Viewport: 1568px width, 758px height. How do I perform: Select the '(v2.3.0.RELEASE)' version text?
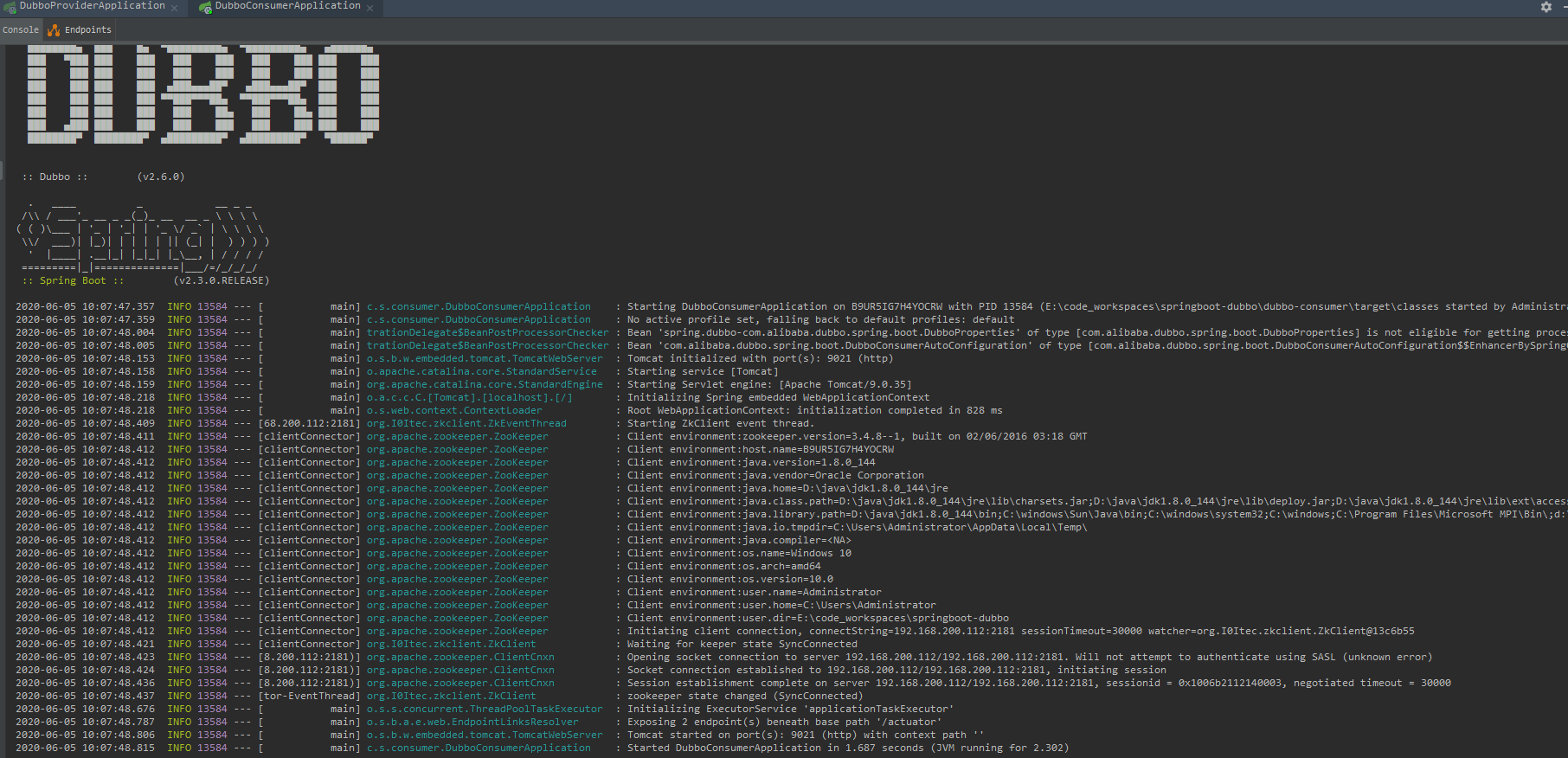[x=222, y=280]
